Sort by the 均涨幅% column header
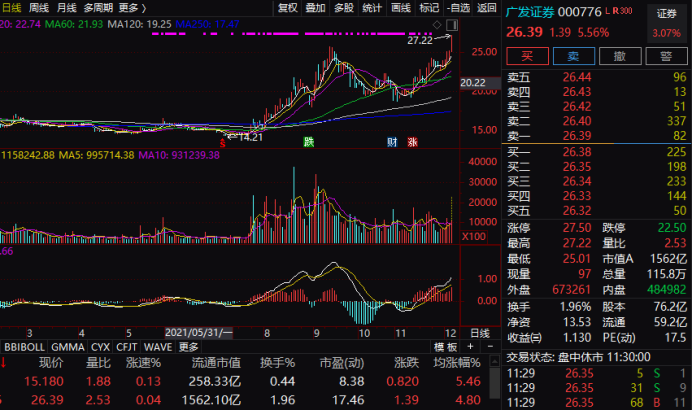The width and height of the screenshot is (693, 410). 457,363
